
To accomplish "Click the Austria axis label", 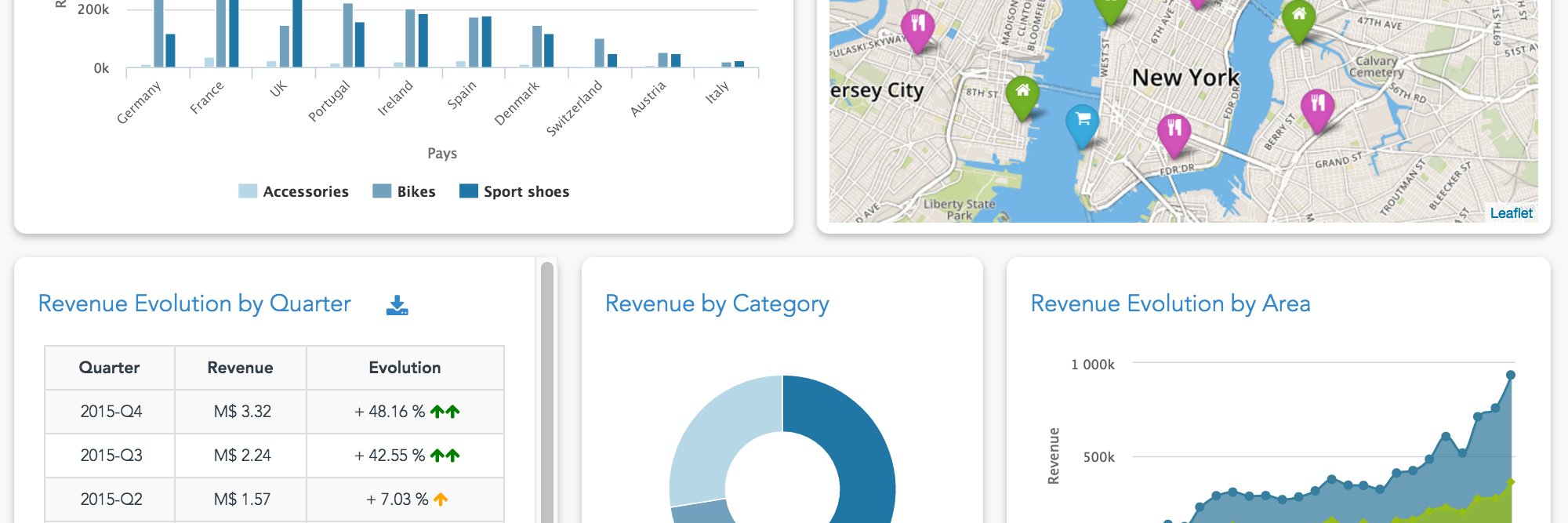I will [648, 99].
